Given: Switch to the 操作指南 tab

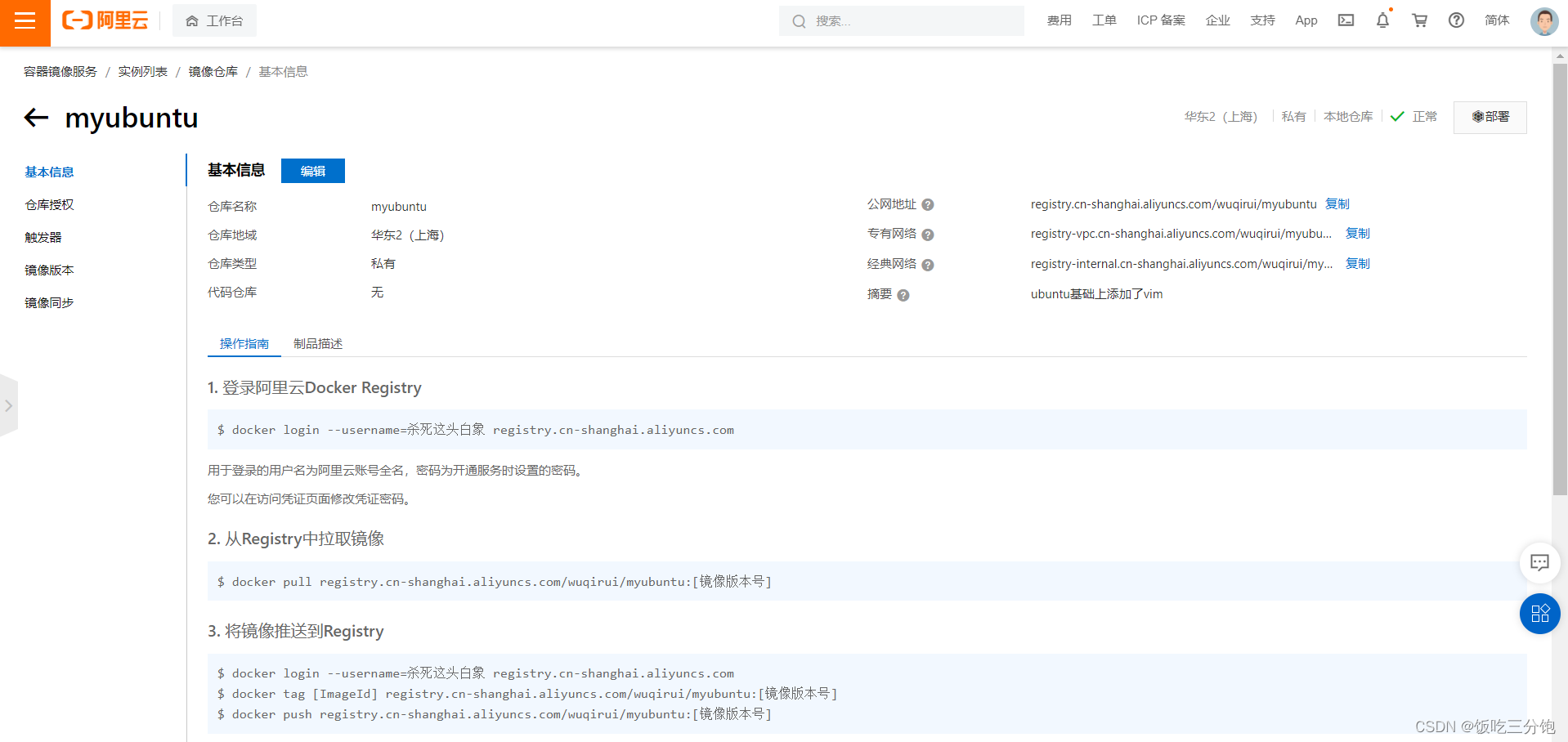Looking at the screenshot, I should point(244,344).
